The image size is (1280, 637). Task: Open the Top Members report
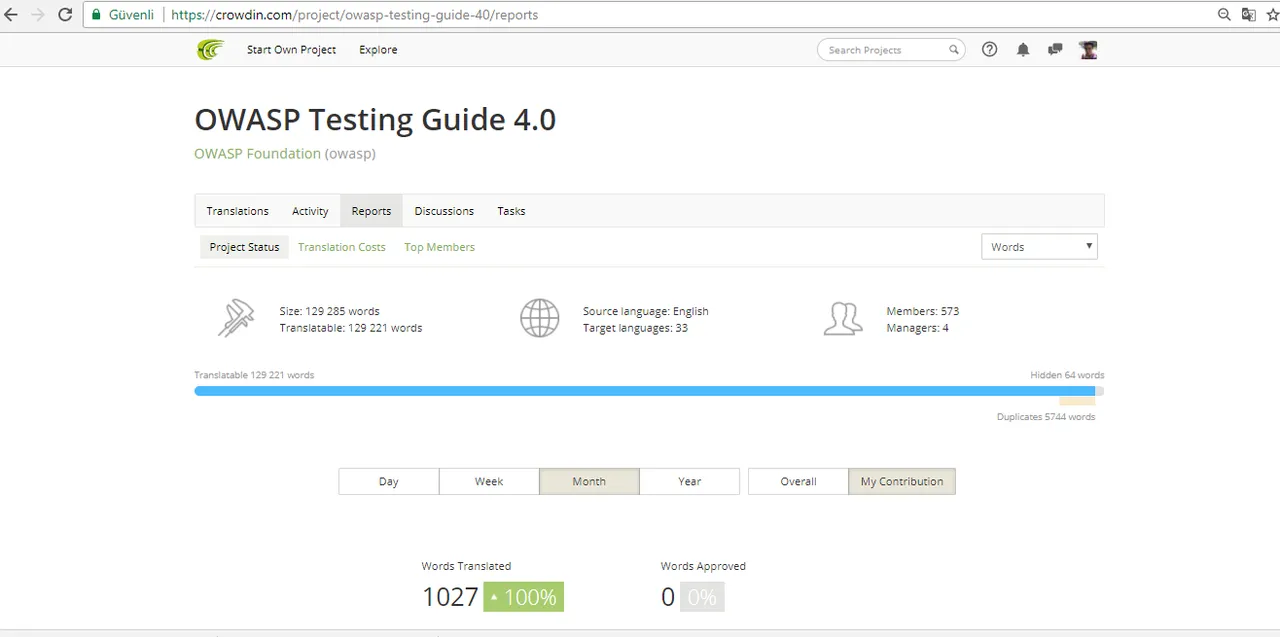(x=439, y=247)
